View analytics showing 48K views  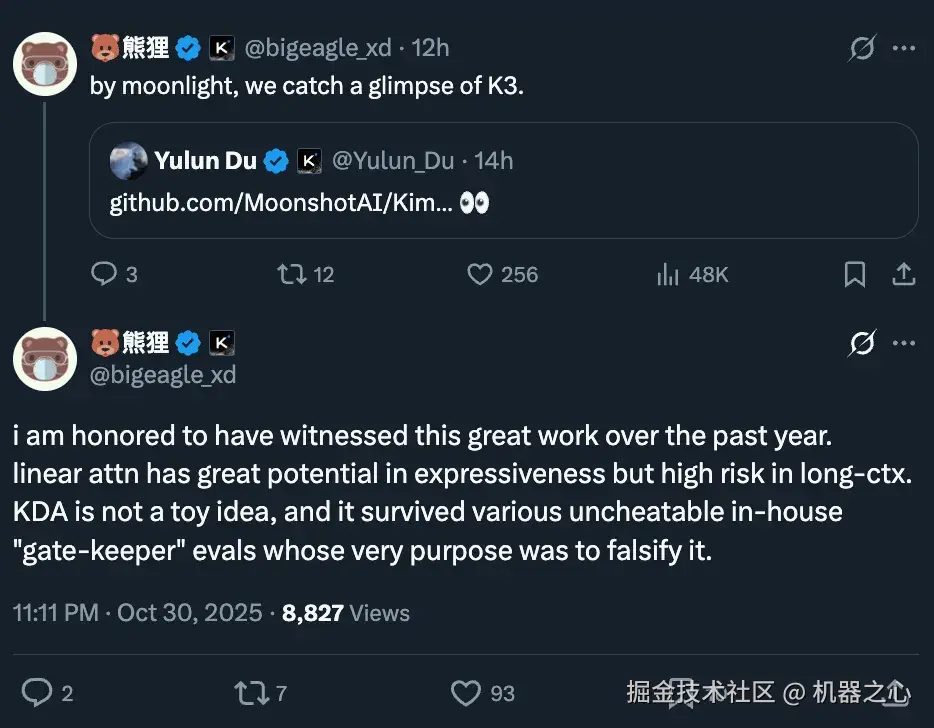(x=668, y=274)
